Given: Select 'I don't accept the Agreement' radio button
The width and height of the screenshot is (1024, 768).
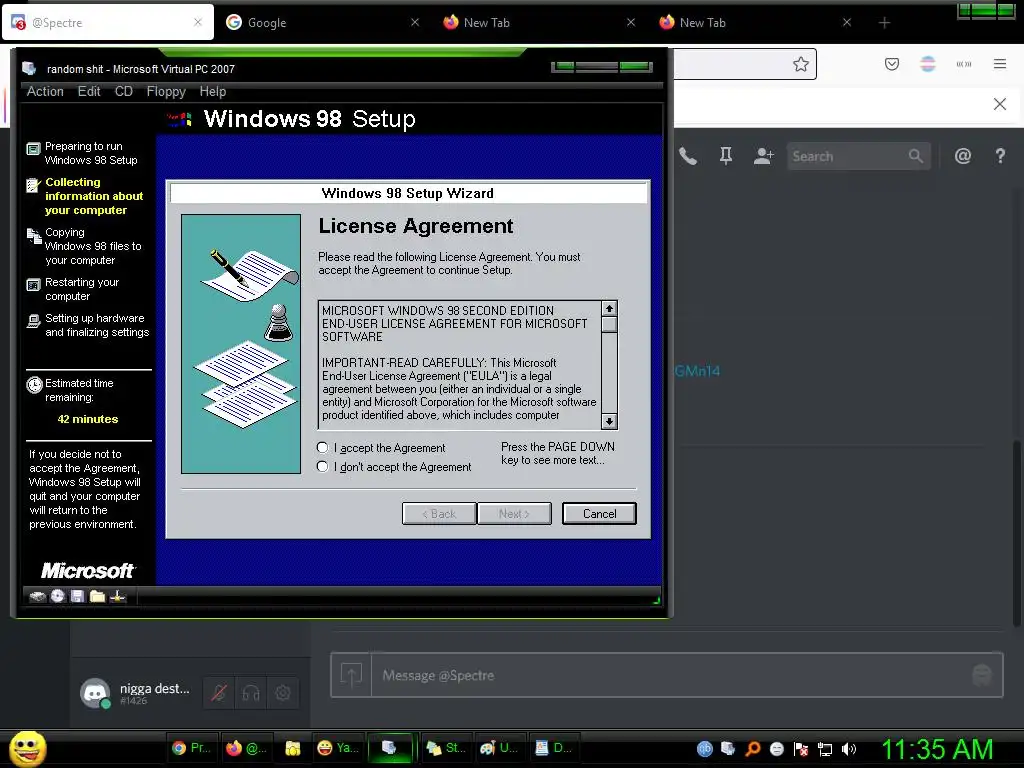Looking at the screenshot, I should point(322,467).
